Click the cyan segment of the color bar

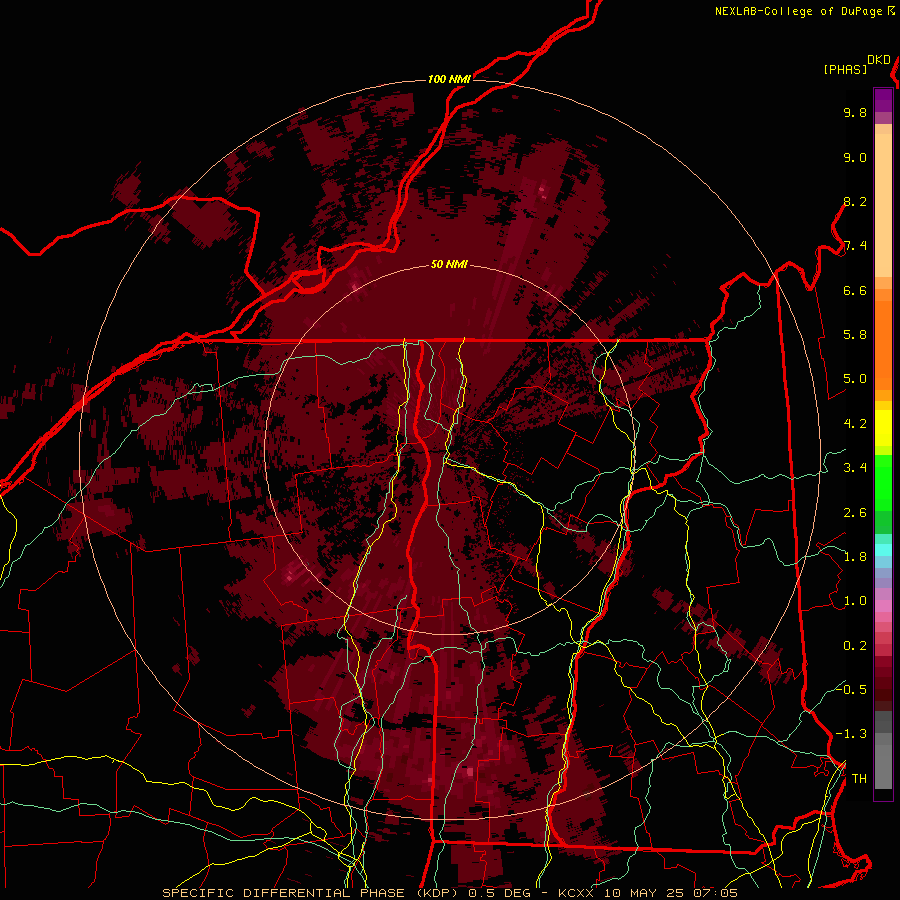tap(883, 550)
